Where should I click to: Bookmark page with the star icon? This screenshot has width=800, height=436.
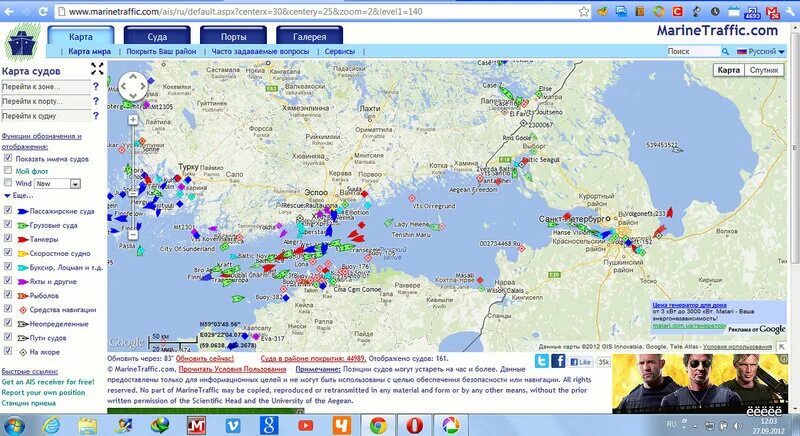[x=584, y=11]
